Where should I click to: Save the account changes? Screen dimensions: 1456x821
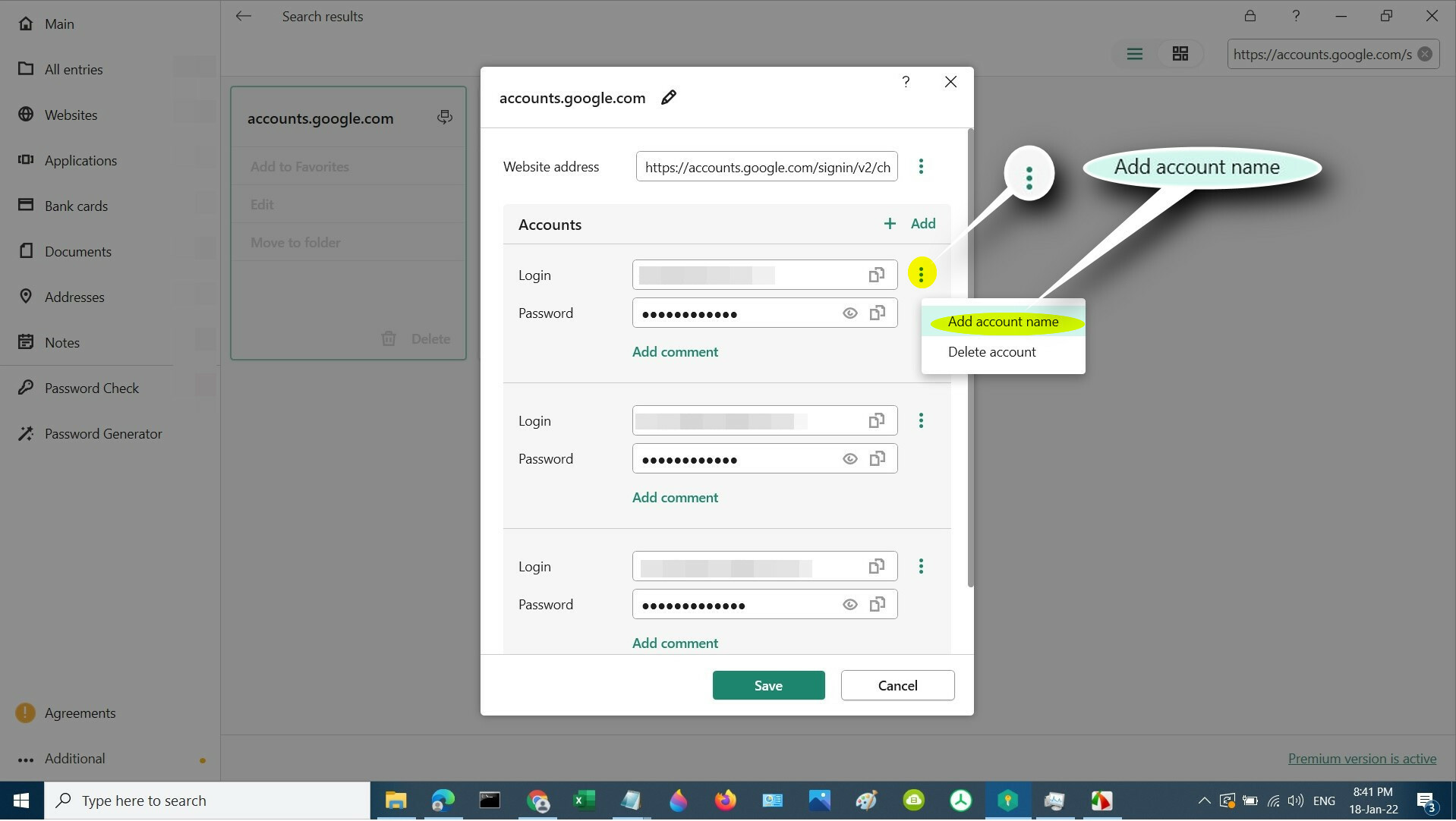pos(768,685)
